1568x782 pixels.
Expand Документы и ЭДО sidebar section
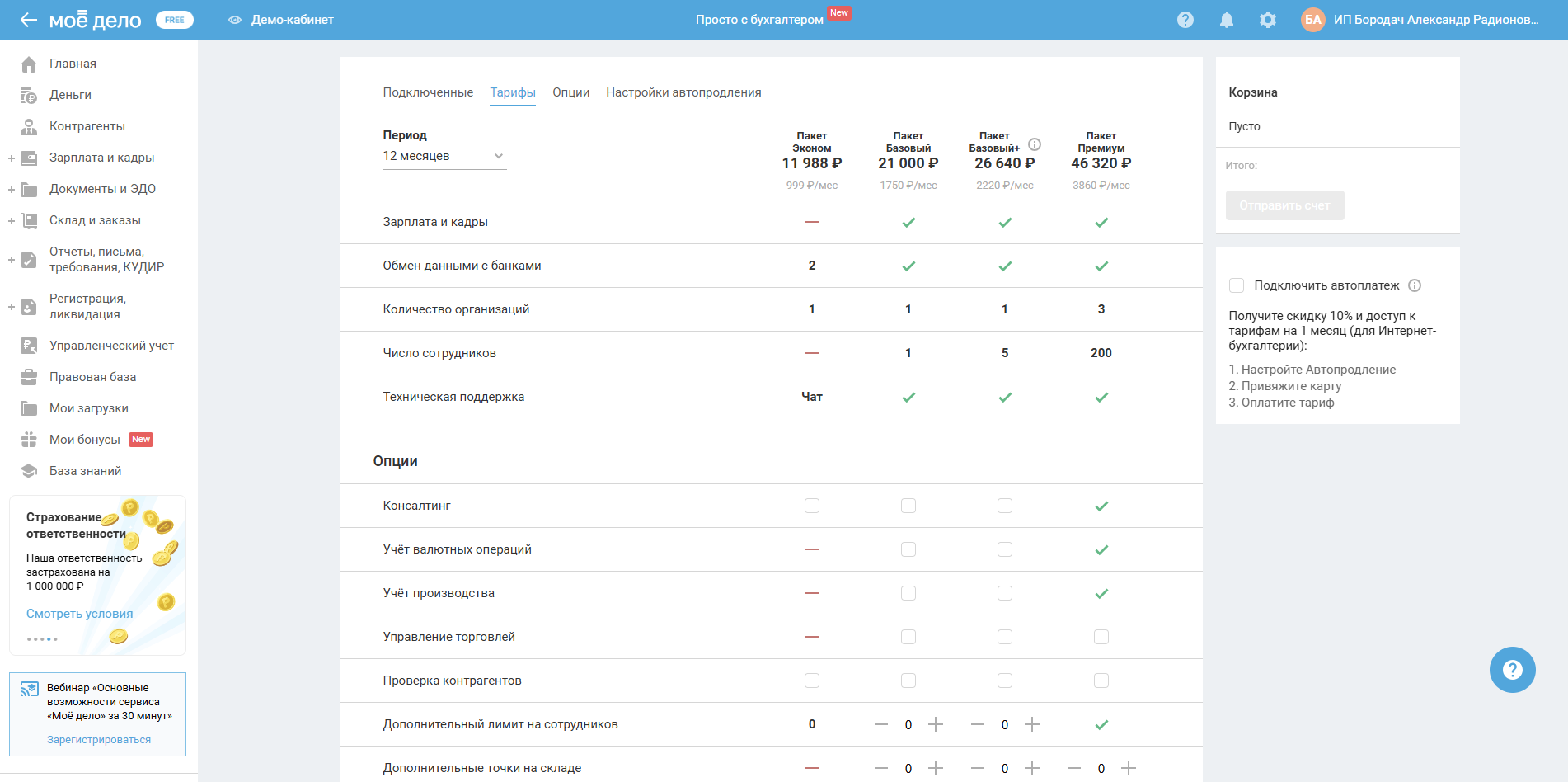12,189
